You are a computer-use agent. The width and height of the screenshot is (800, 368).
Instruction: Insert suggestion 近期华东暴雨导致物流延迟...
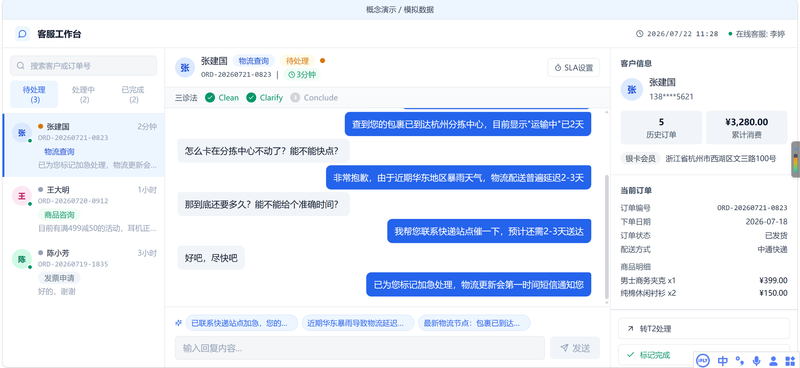[358, 323]
